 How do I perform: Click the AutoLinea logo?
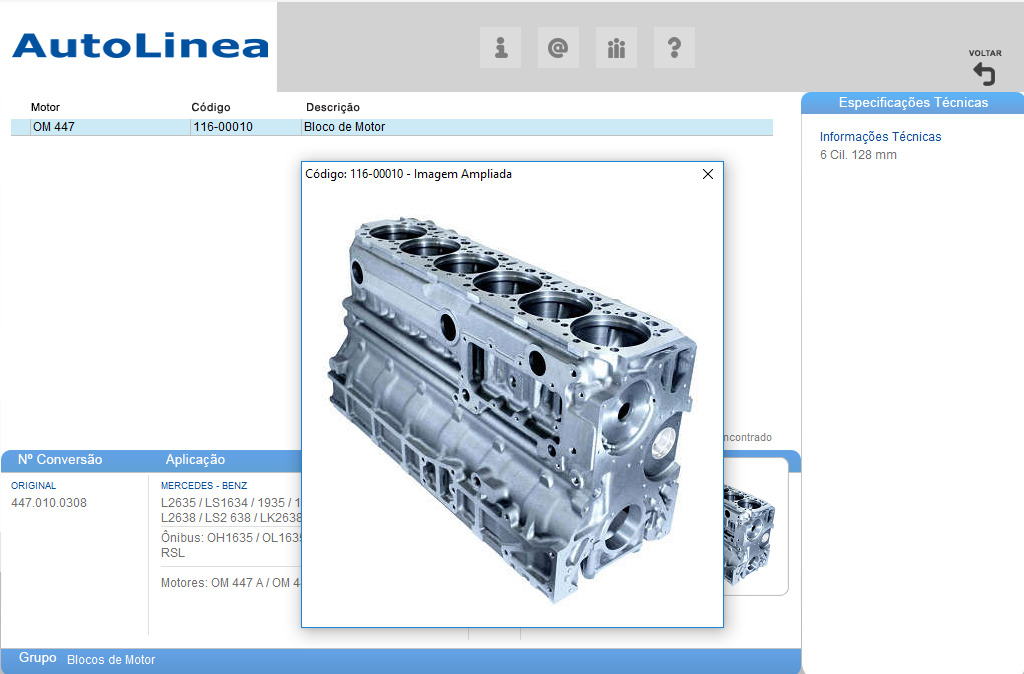[x=140, y=46]
